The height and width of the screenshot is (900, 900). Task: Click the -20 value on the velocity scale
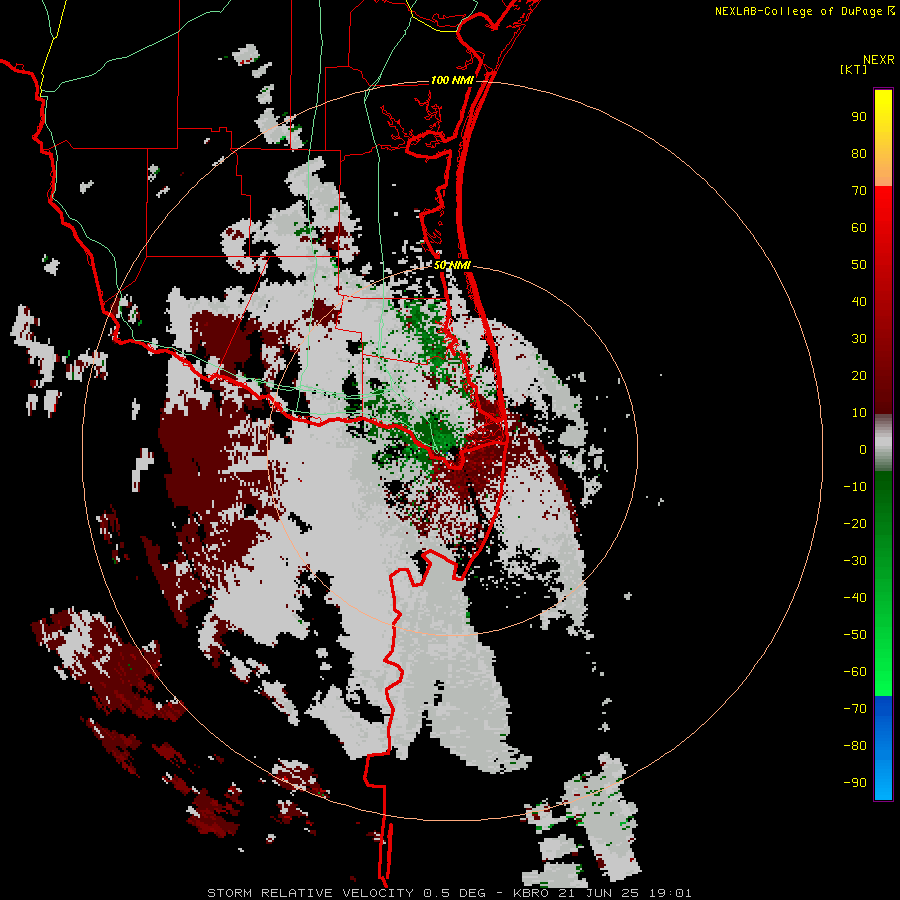[x=855, y=524]
